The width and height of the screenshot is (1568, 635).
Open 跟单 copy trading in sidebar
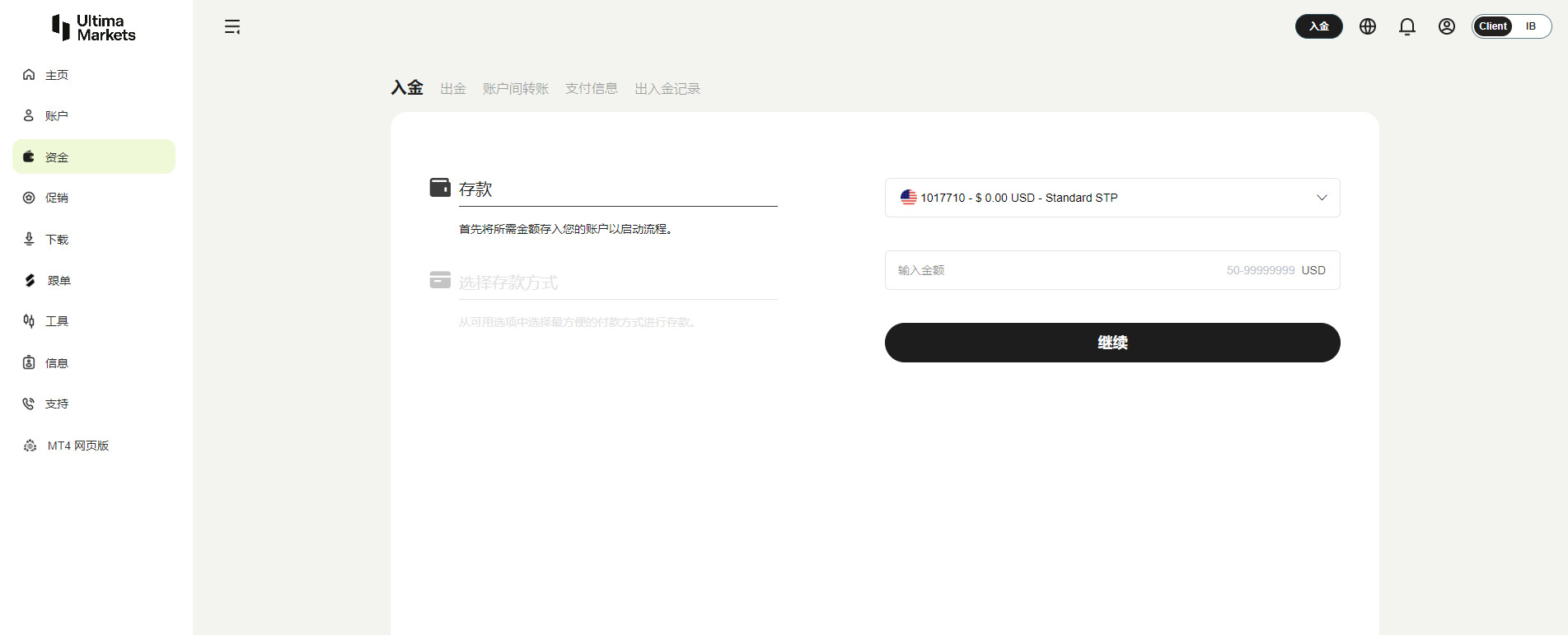point(59,281)
